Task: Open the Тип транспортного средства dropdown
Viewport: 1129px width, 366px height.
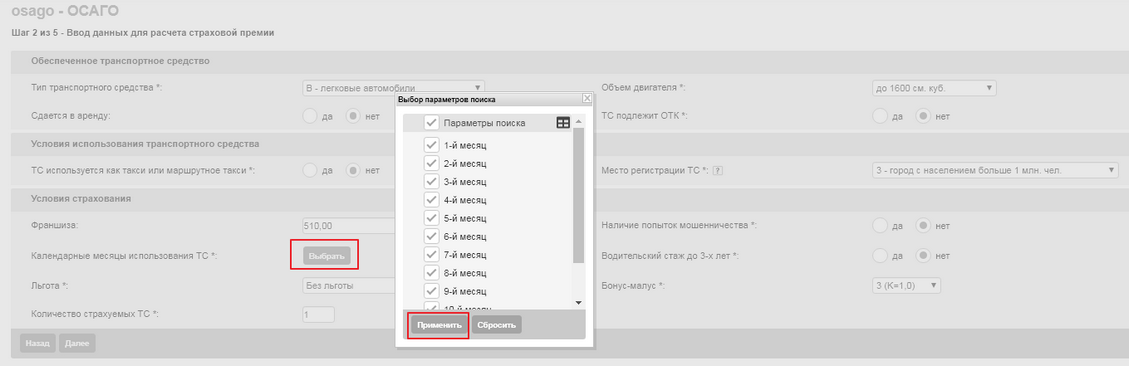Action: [393, 88]
